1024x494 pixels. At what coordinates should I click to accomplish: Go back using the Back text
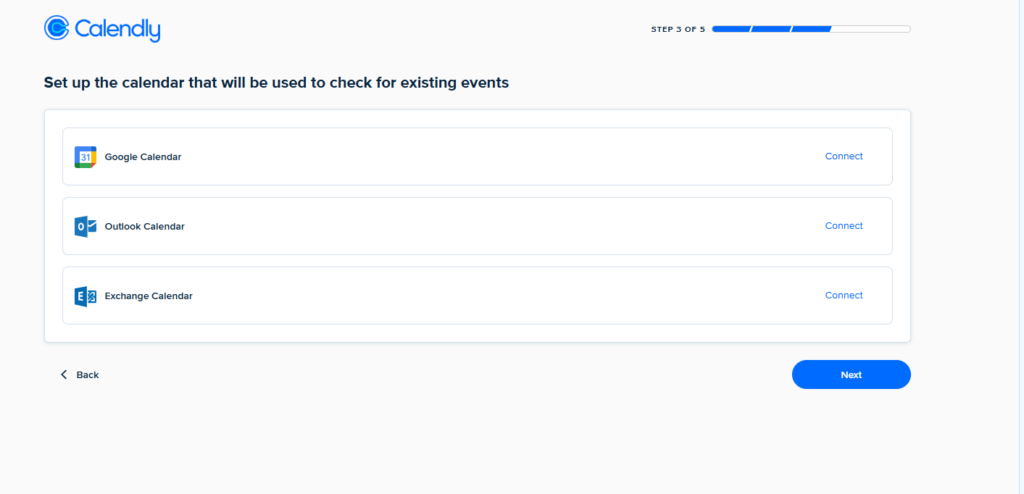click(x=88, y=375)
